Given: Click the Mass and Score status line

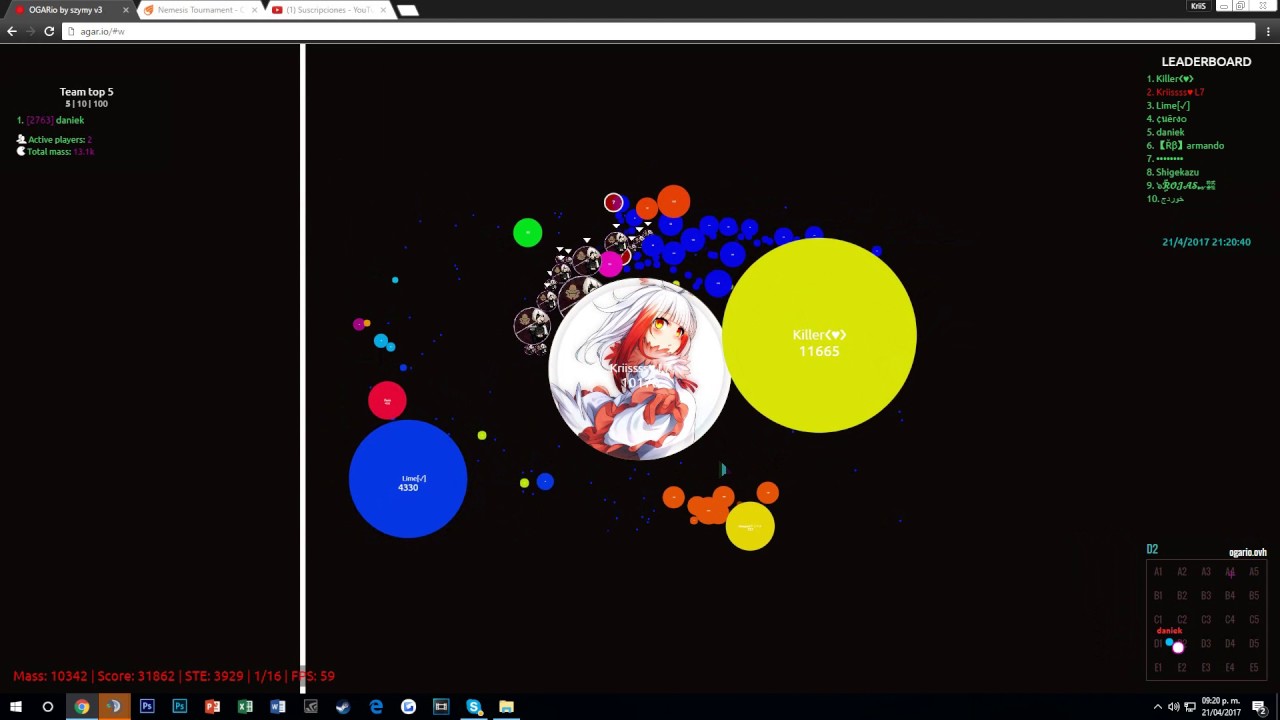Looking at the screenshot, I should [x=174, y=677].
